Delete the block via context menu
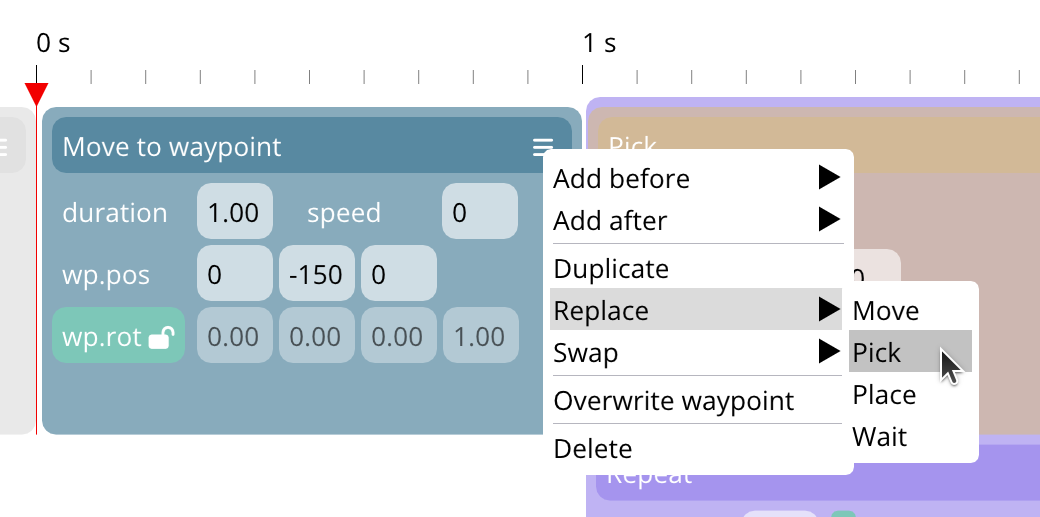This screenshot has height=517, width=1040. (x=593, y=449)
